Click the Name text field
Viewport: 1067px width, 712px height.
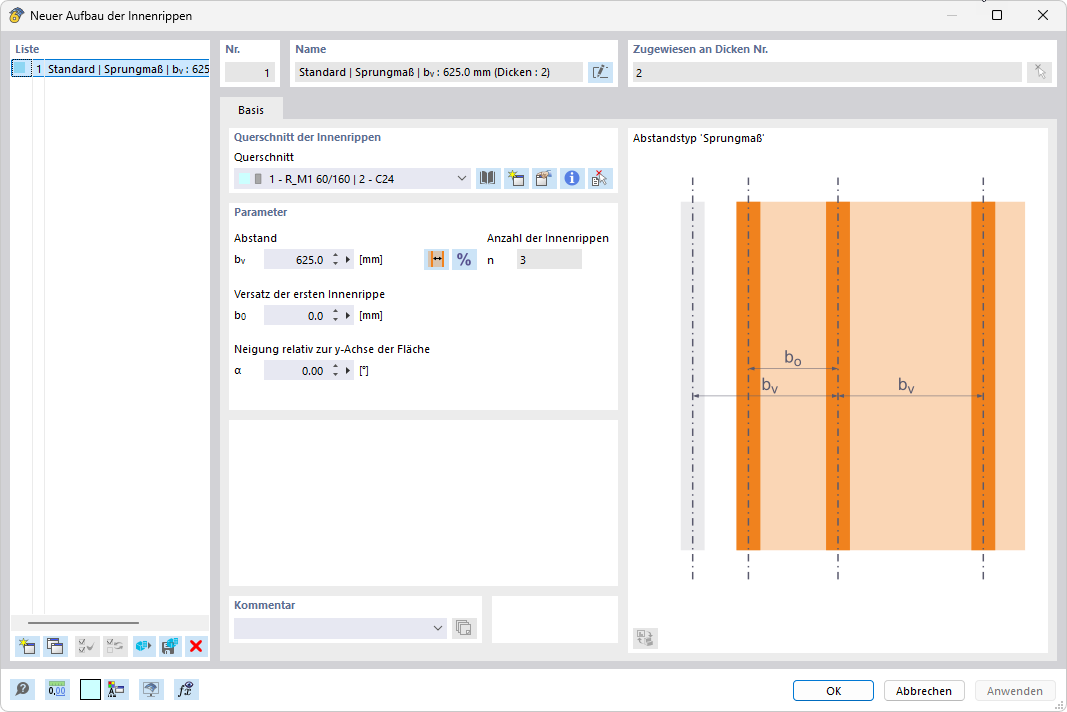439,72
